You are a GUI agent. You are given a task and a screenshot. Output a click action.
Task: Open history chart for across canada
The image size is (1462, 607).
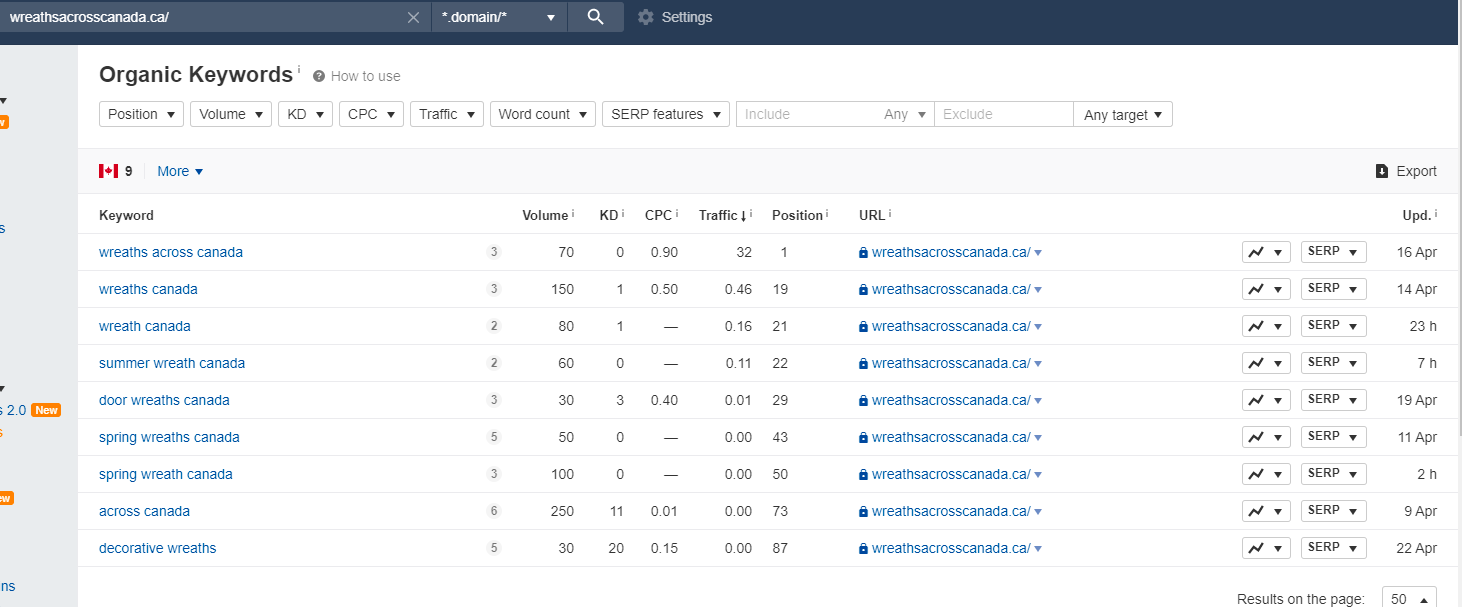pyautogui.click(x=1266, y=511)
